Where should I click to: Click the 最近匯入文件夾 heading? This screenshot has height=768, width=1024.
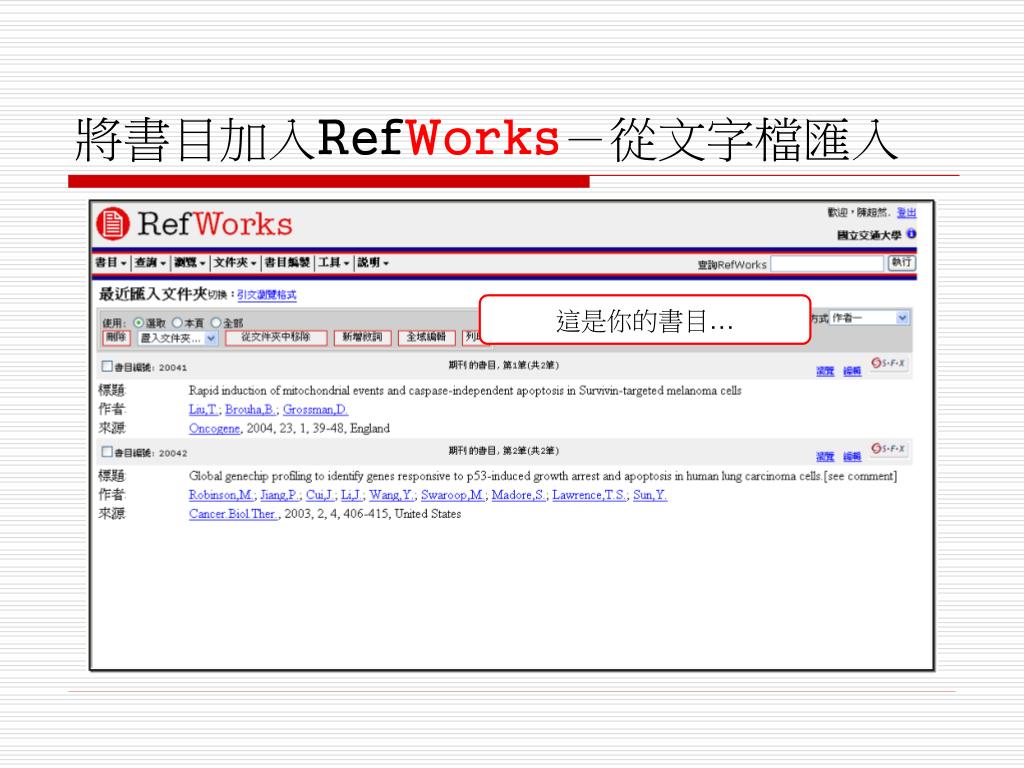[x=153, y=294]
